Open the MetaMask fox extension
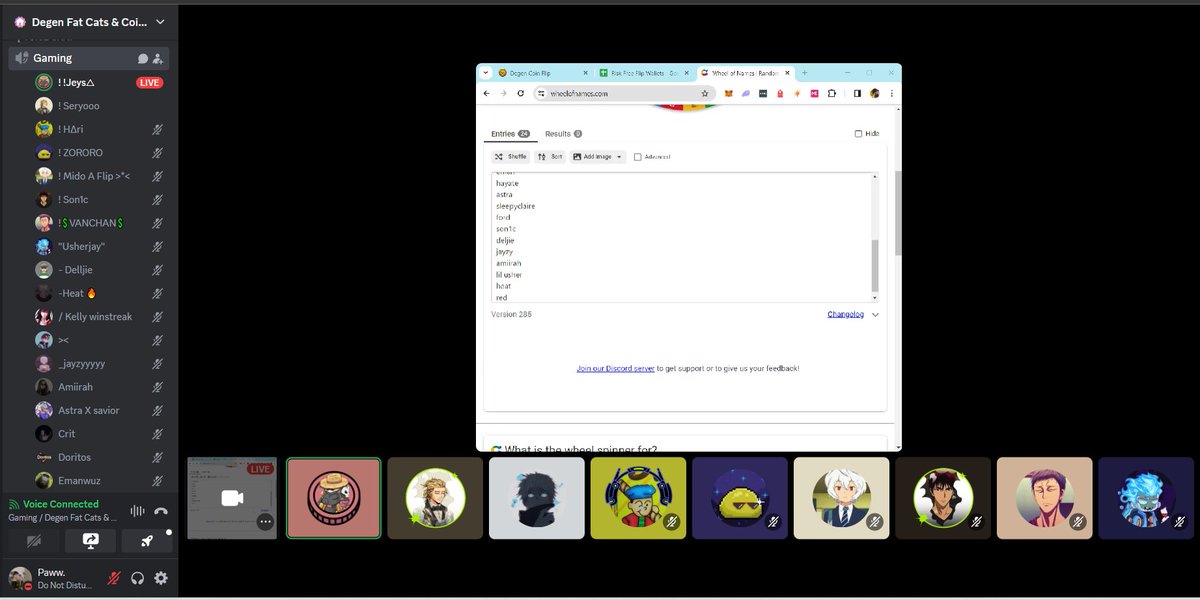The height and width of the screenshot is (600, 1200). pyautogui.click(x=728, y=93)
